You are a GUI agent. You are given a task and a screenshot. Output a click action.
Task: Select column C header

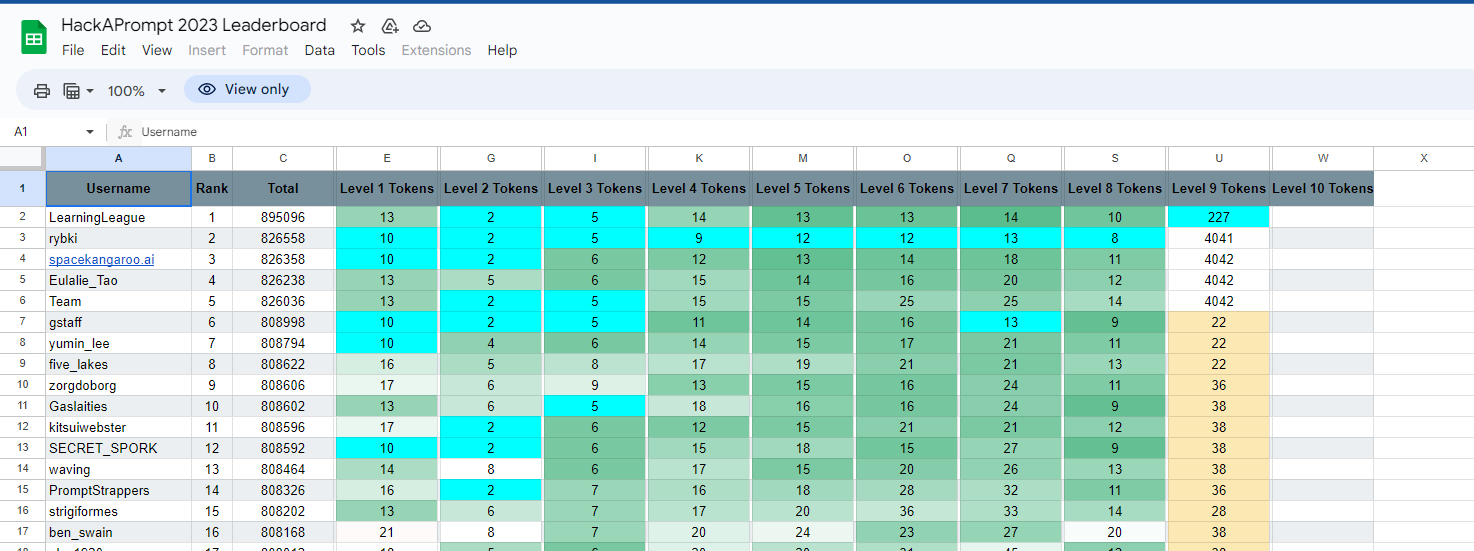pos(283,158)
